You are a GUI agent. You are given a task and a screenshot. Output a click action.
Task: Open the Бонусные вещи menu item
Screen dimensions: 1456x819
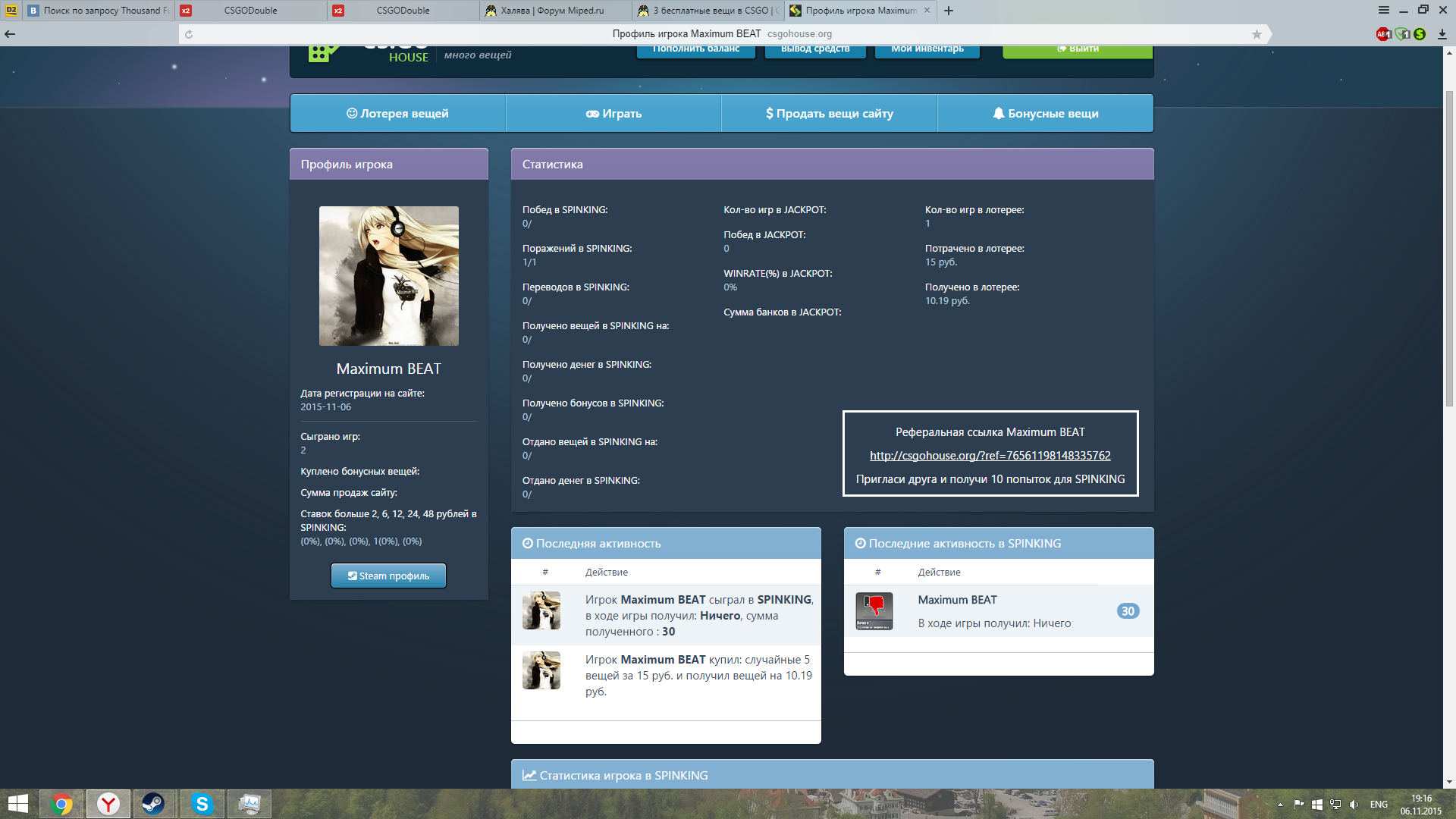[x=1045, y=114]
